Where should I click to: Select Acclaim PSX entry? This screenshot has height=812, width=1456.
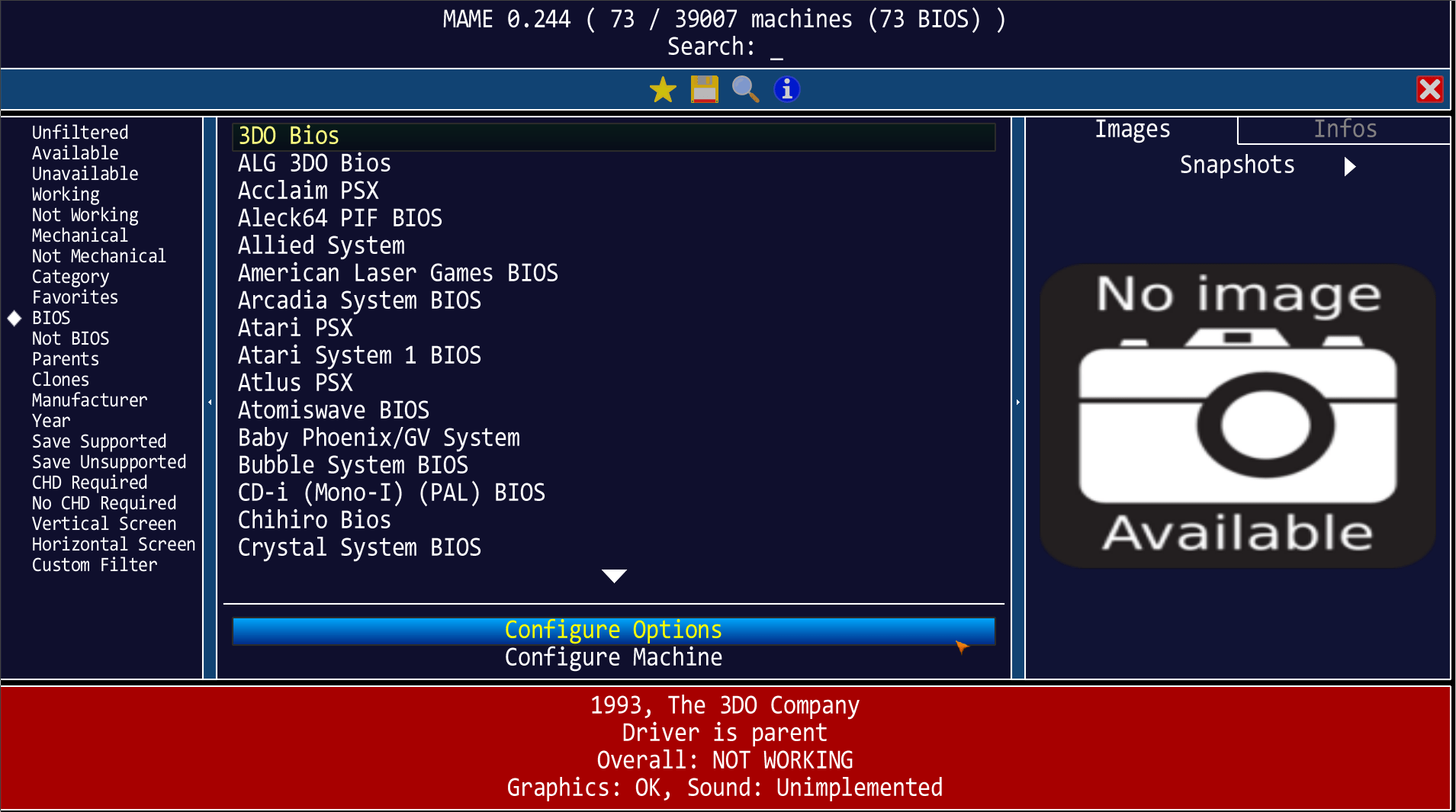614,191
